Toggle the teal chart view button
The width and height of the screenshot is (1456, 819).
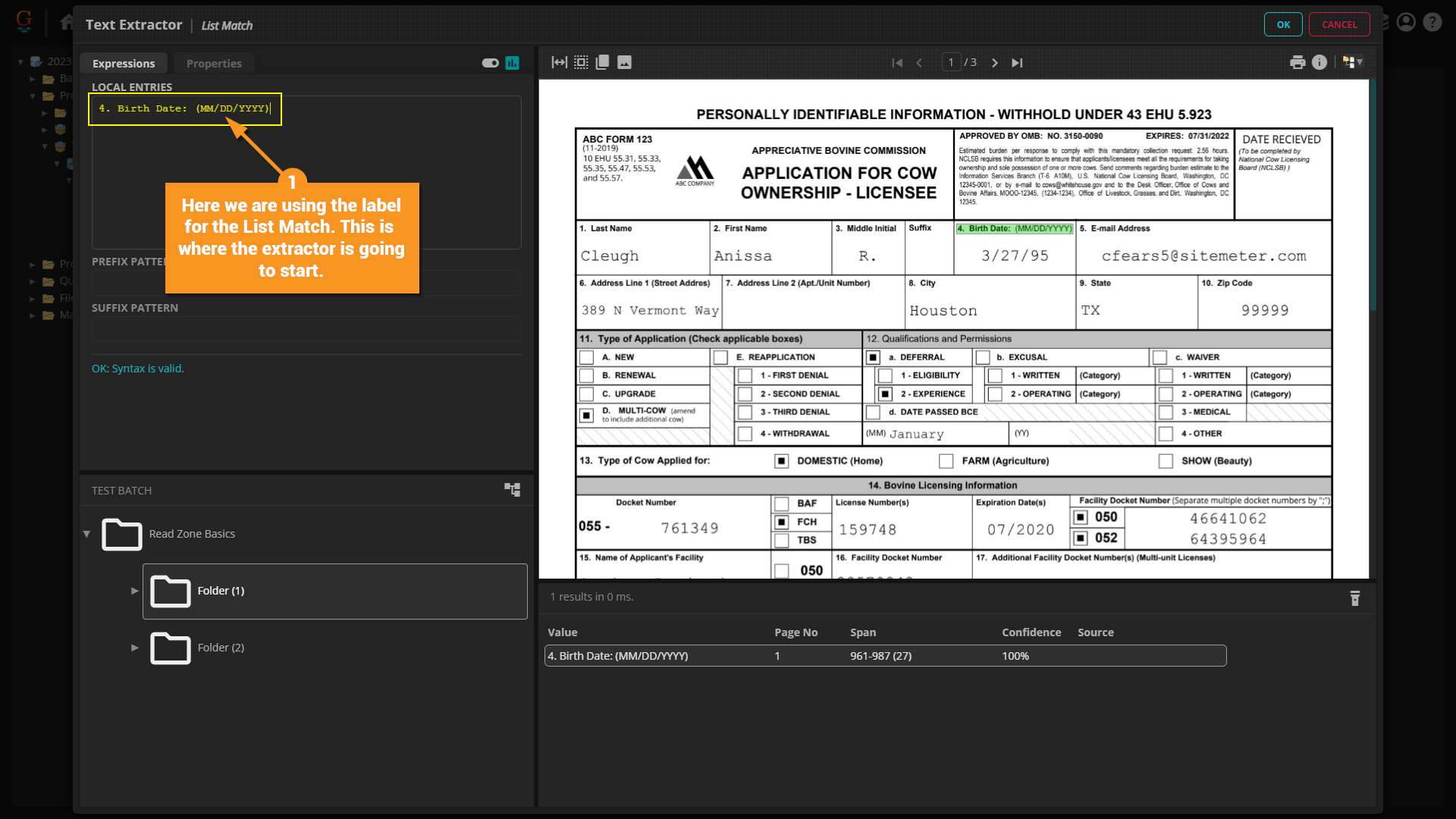pos(513,63)
